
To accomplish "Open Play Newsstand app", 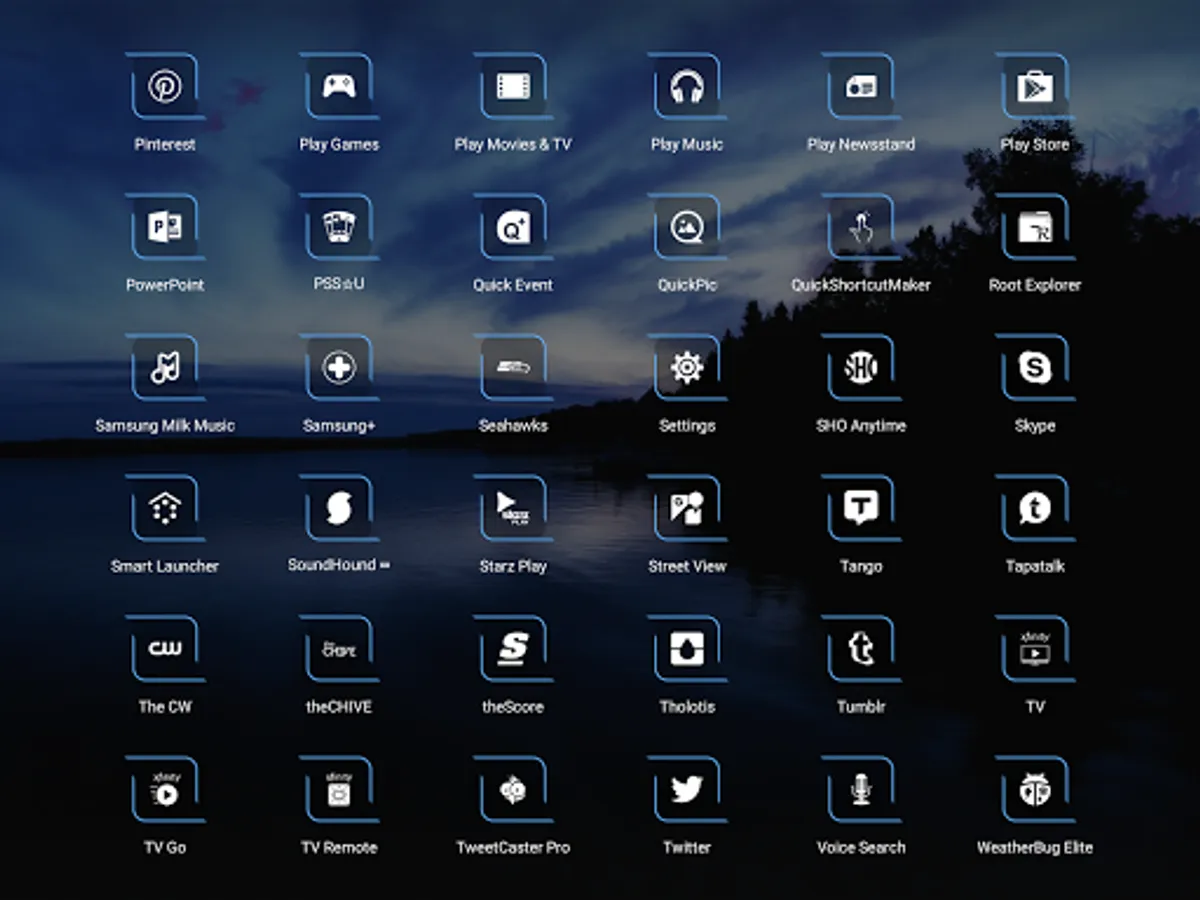I will pos(861,87).
